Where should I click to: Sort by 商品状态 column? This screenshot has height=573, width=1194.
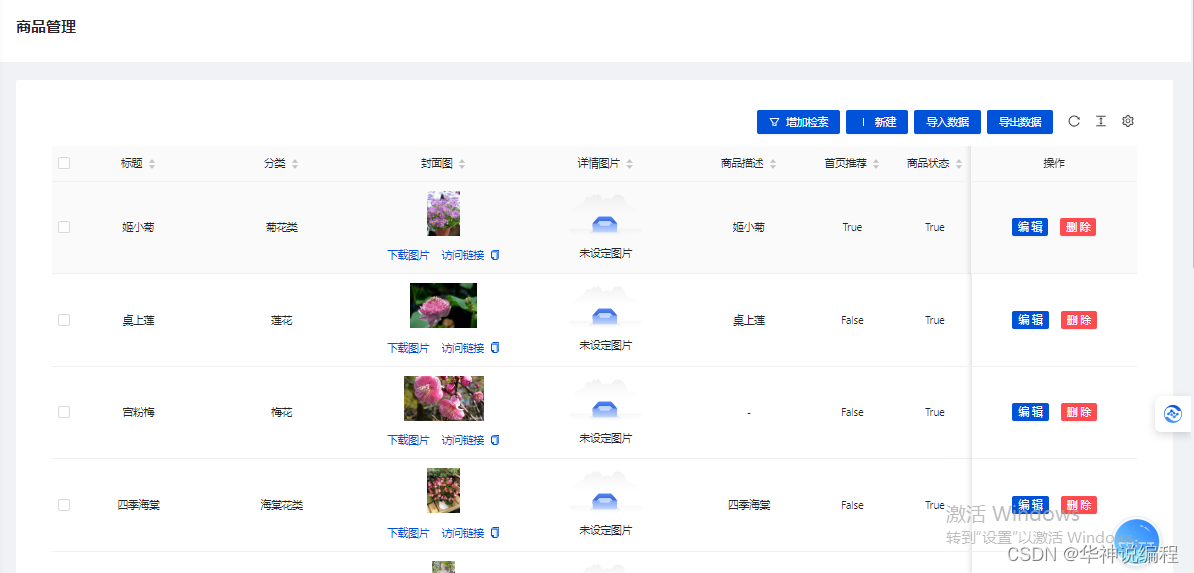pos(959,164)
